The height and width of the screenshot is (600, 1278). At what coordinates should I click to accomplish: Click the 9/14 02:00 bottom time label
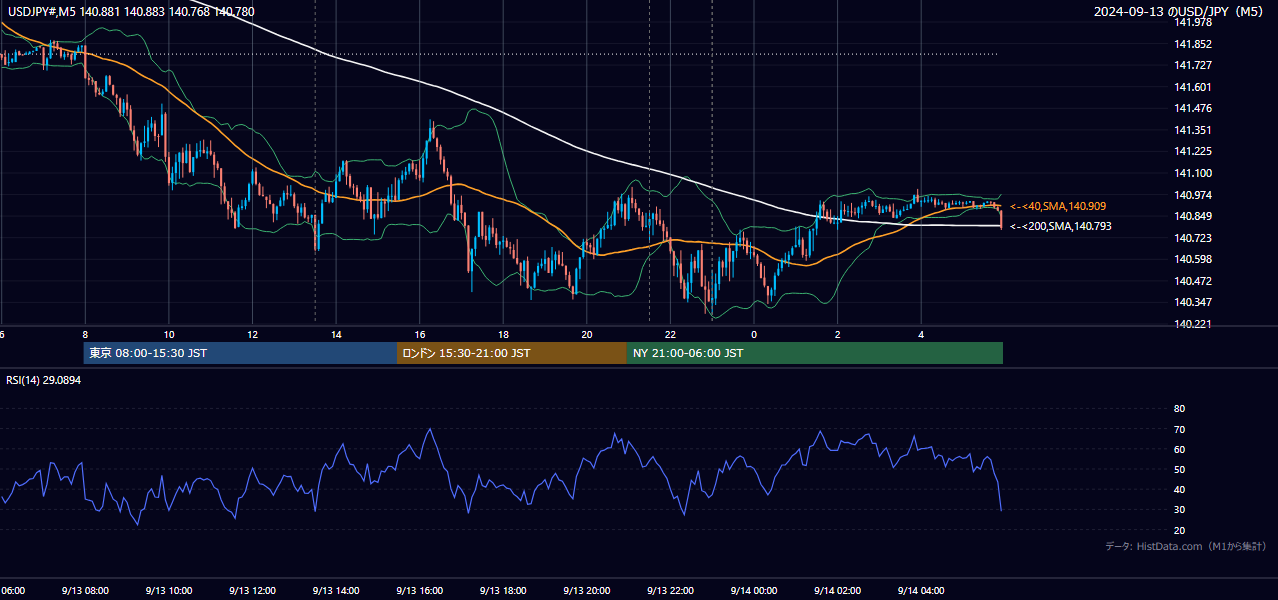[837, 590]
